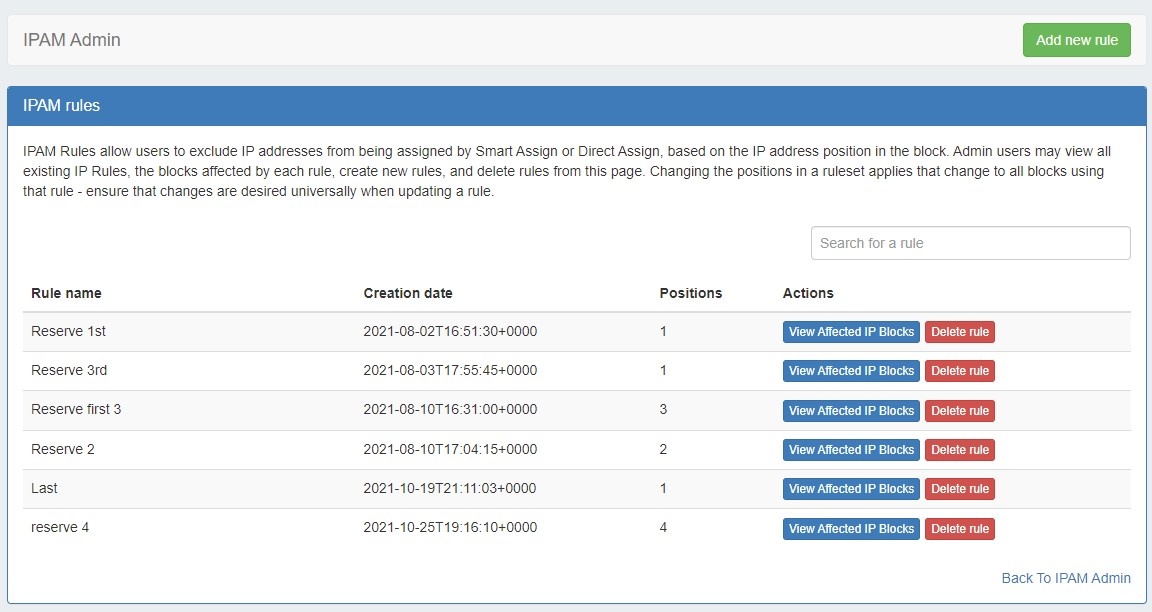Screen dimensions: 1152x612
Task: Delete the Reserve 3rd rule
Action: pos(959,371)
